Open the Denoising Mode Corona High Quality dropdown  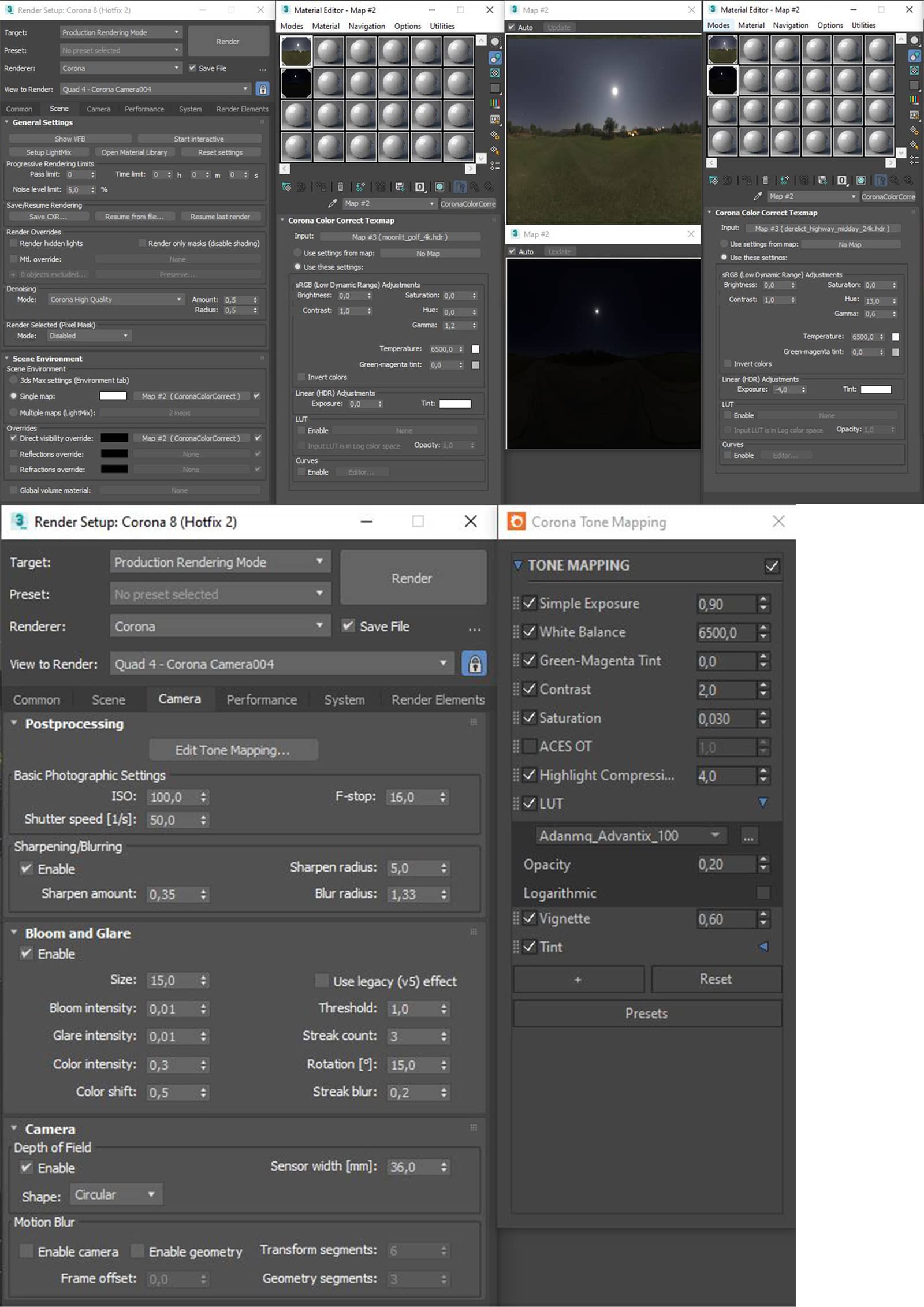coord(115,300)
